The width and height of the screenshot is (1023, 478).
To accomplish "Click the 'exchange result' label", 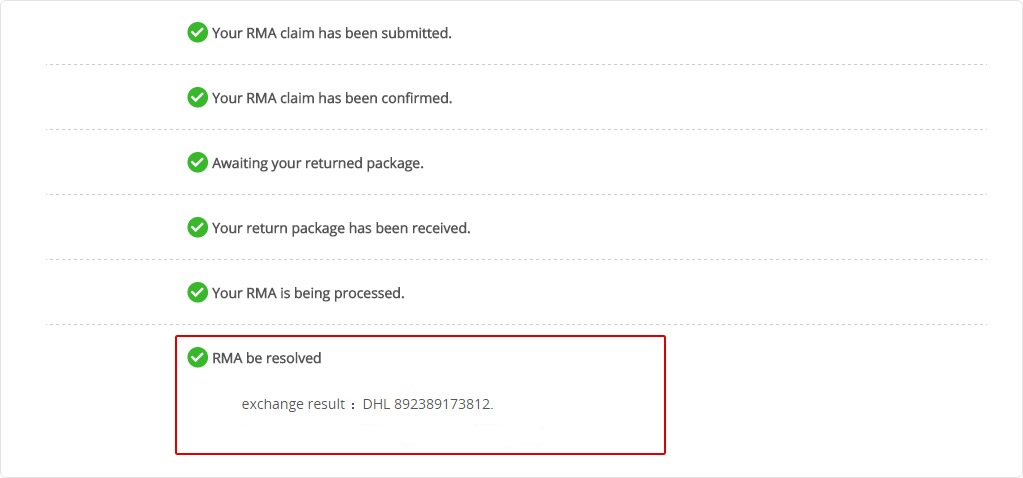I will [x=293, y=404].
